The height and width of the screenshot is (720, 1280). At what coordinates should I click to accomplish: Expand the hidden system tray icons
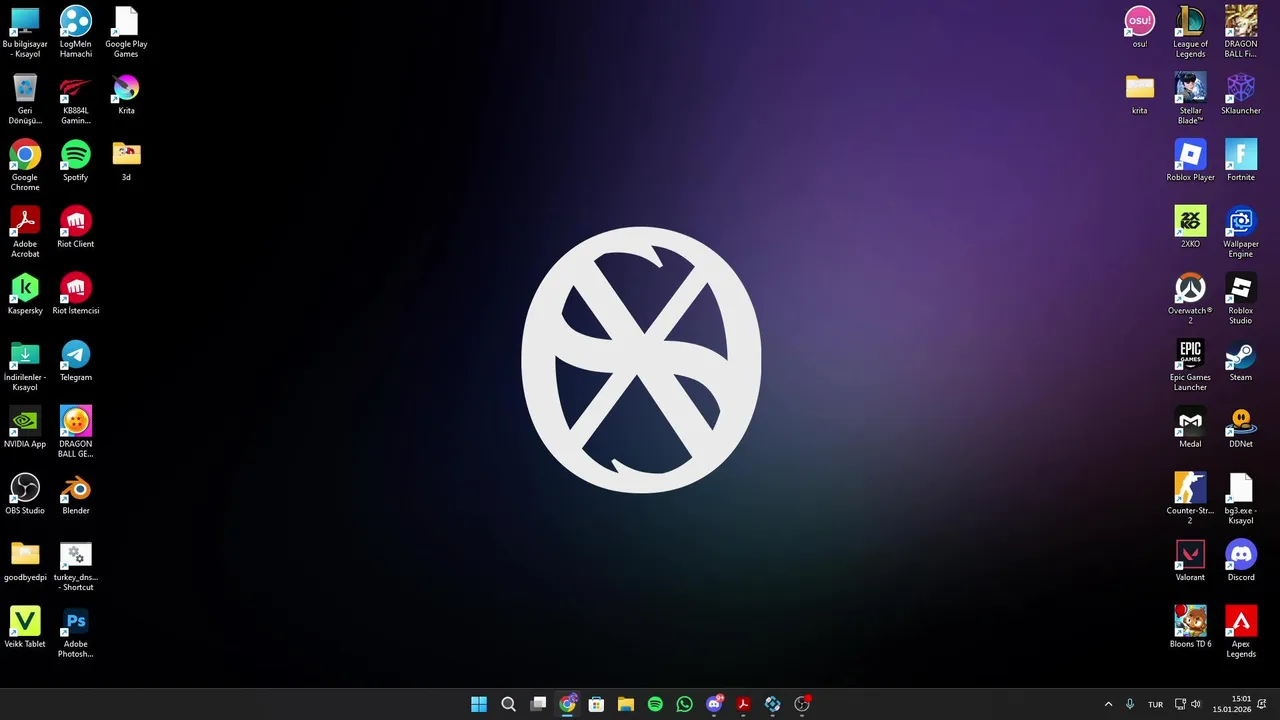pyautogui.click(x=1108, y=704)
